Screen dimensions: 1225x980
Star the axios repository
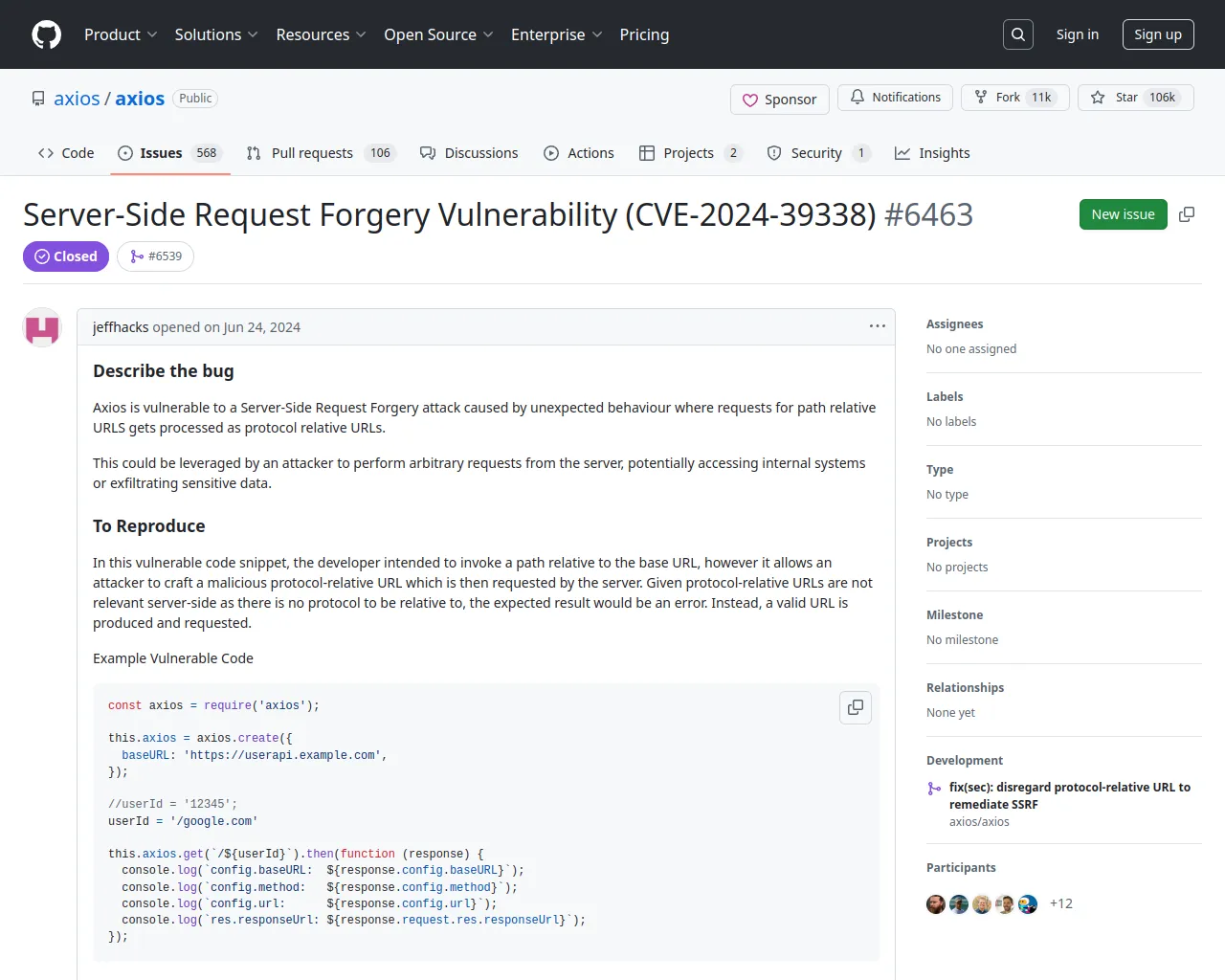1136,98
